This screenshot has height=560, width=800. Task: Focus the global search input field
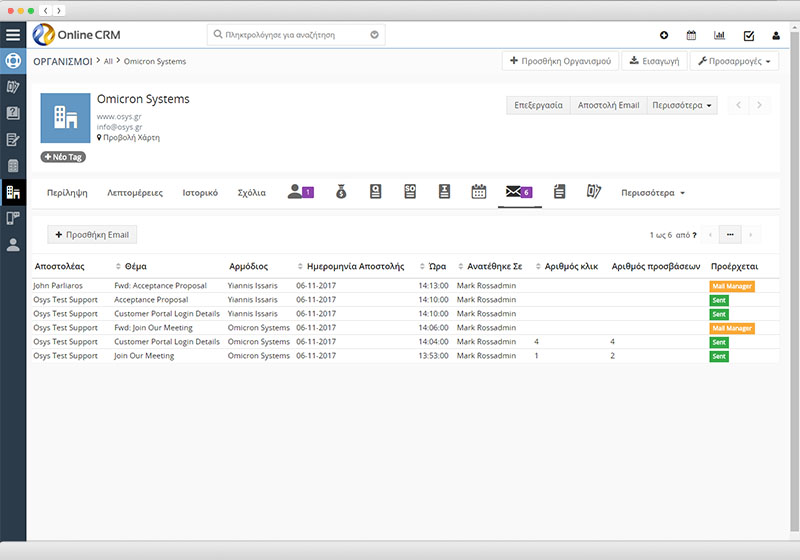point(295,35)
